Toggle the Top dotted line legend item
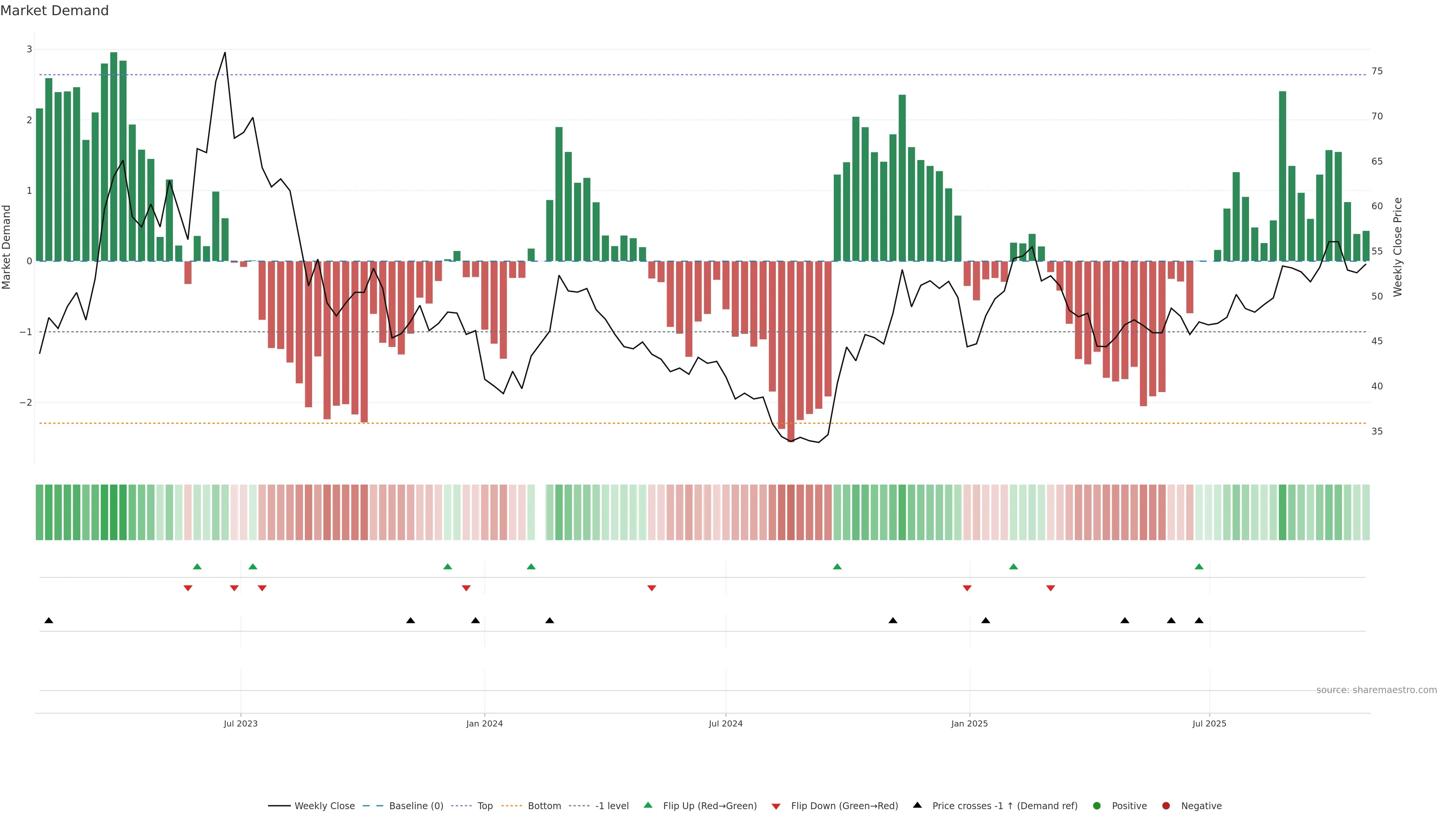This screenshot has height=819, width=1456. tap(485, 805)
